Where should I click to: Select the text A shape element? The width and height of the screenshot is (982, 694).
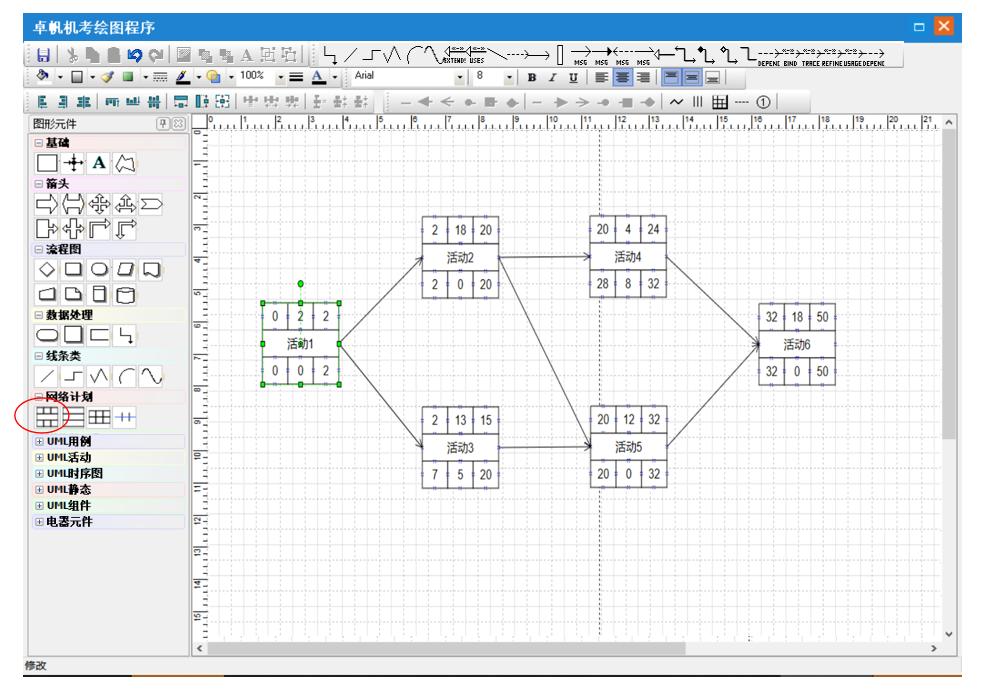[x=99, y=163]
